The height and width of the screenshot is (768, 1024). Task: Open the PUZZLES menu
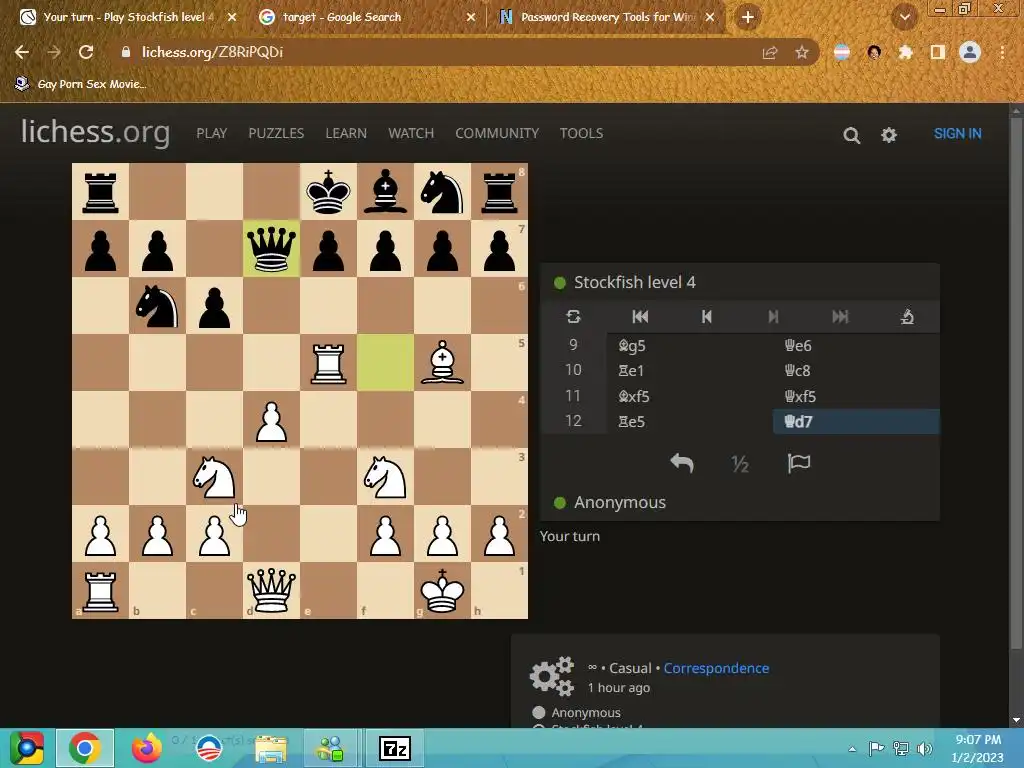click(276, 133)
